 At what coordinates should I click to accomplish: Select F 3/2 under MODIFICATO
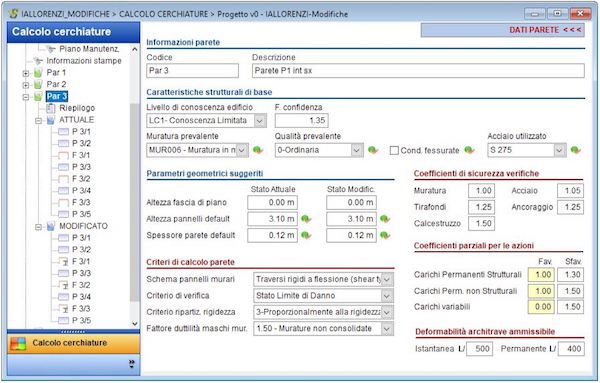click(x=81, y=285)
